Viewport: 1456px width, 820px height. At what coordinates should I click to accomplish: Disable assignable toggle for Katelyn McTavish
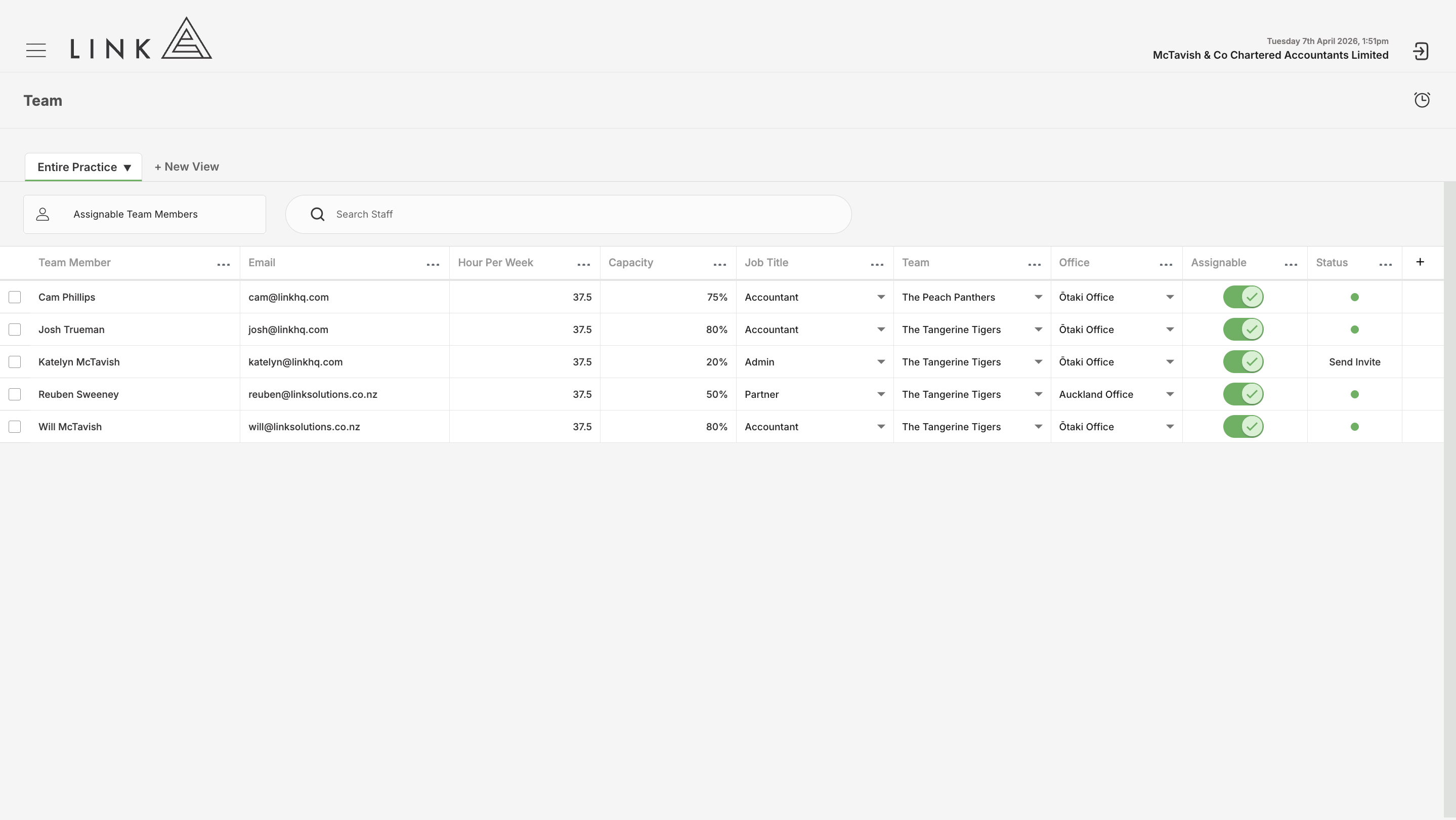tap(1243, 362)
